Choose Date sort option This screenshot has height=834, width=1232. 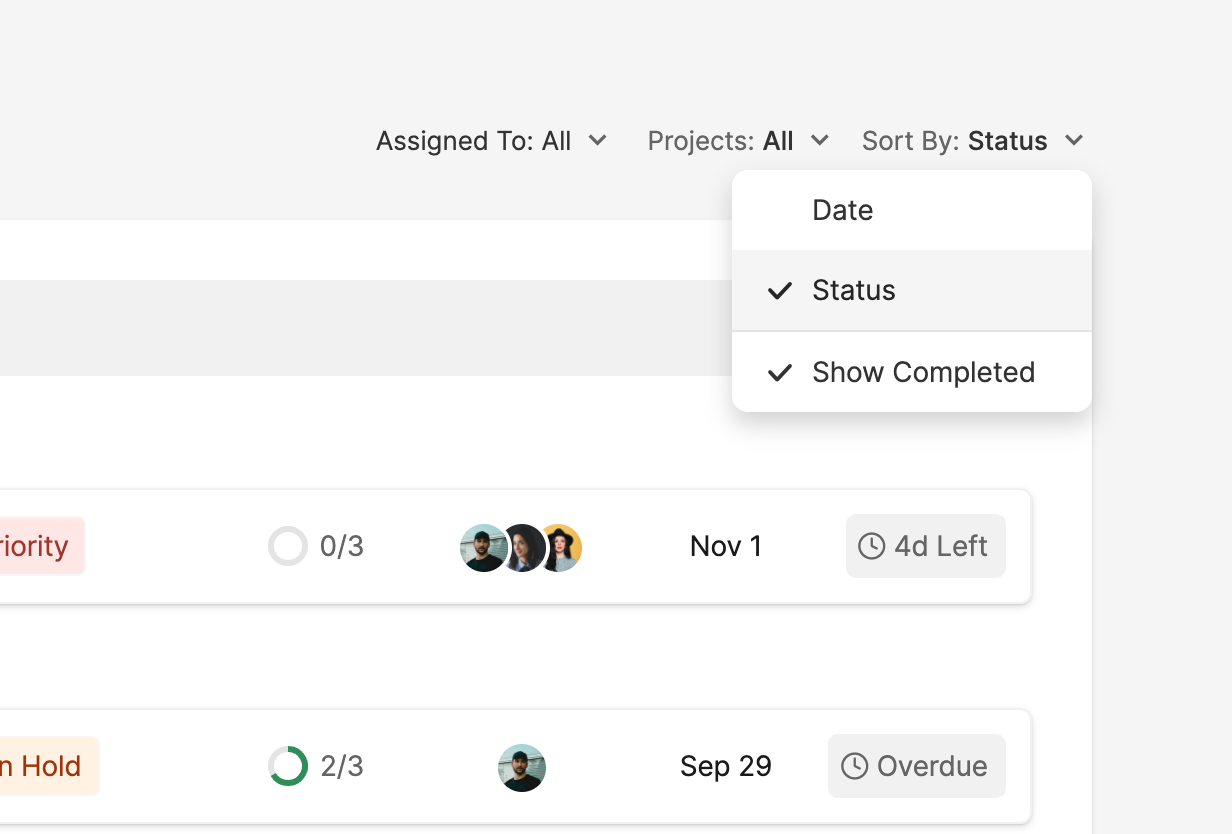[x=843, y=211]
